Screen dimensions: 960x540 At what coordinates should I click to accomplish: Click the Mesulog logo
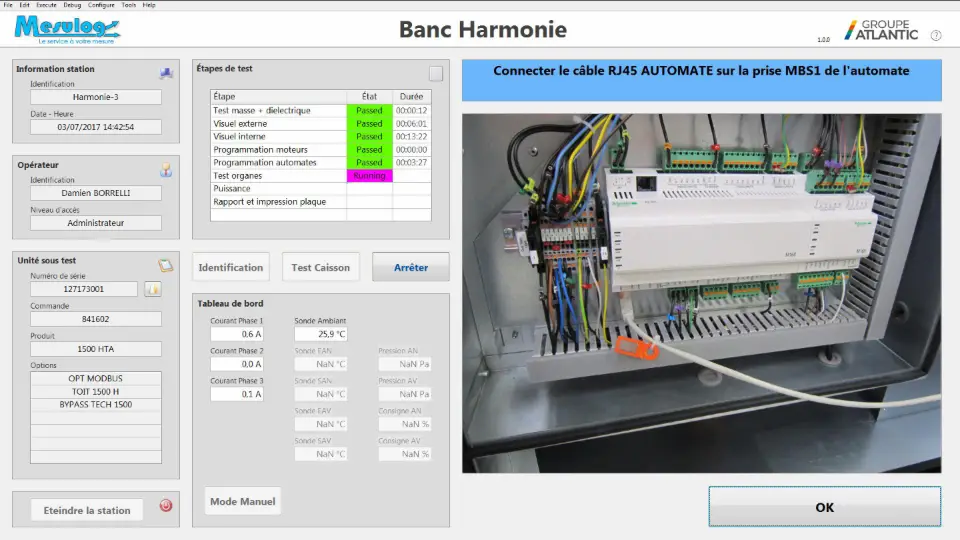coord(67,30)
